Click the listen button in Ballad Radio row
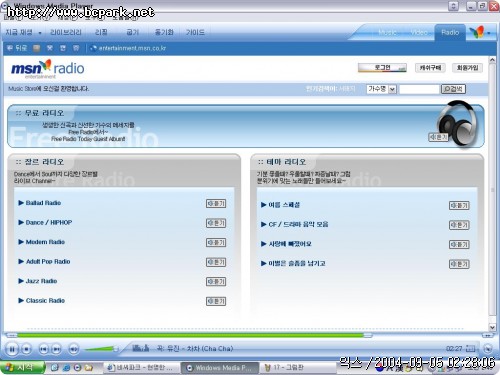Image resolution: width=500 pixels, height=375 pixels. click(x=216, y=203)
